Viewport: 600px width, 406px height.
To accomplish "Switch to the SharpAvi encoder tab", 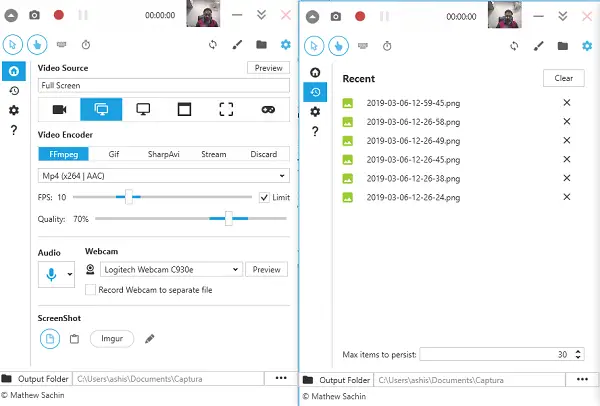I will (163, 154).
